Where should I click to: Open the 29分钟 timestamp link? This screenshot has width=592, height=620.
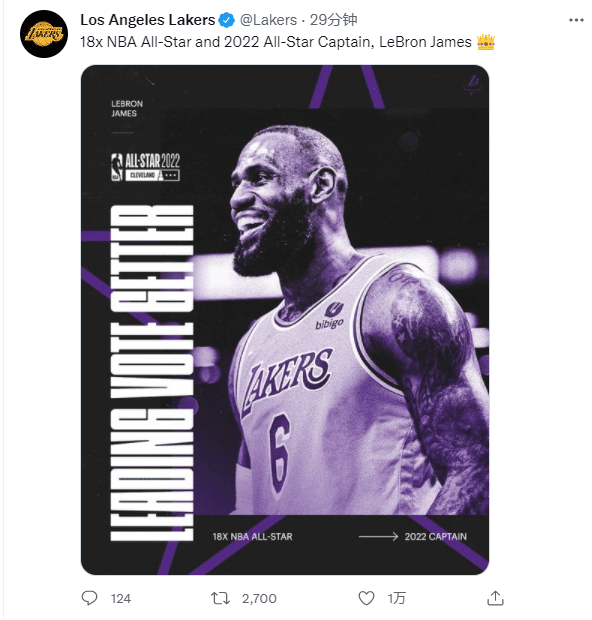[333, 20]
